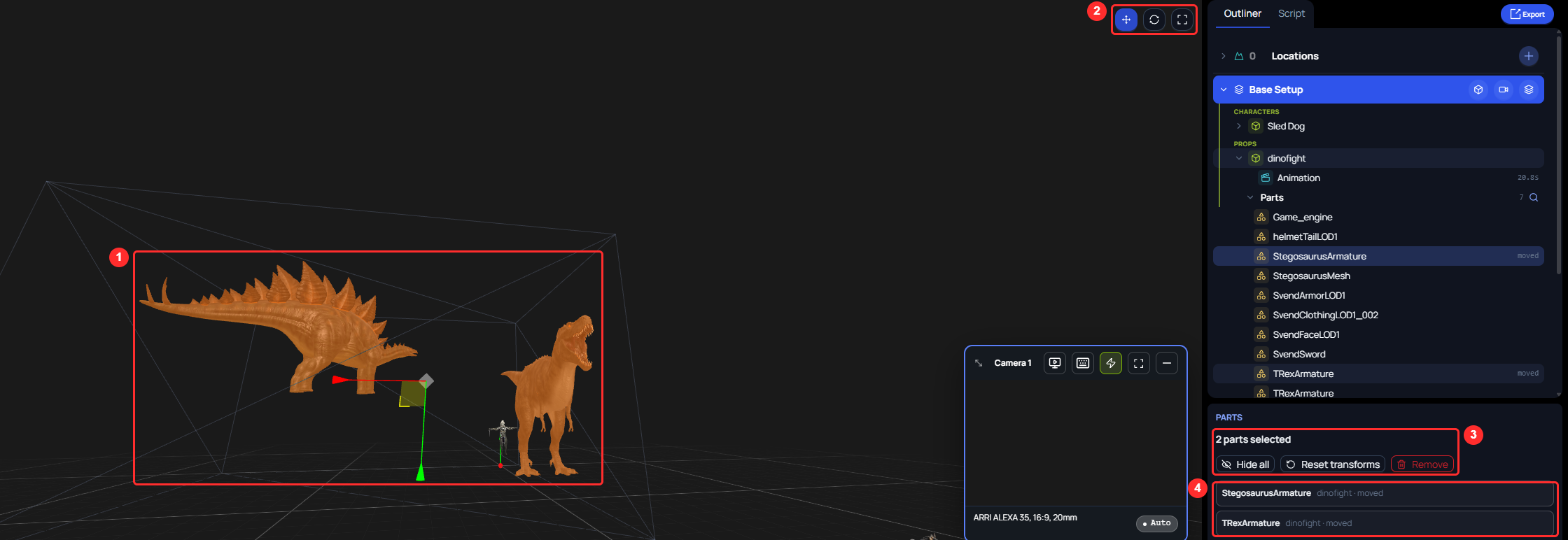This screenshot has height=540, width=1568.
Task: Click the cube icon on Base Setup row
Action: pos(1478,90)
